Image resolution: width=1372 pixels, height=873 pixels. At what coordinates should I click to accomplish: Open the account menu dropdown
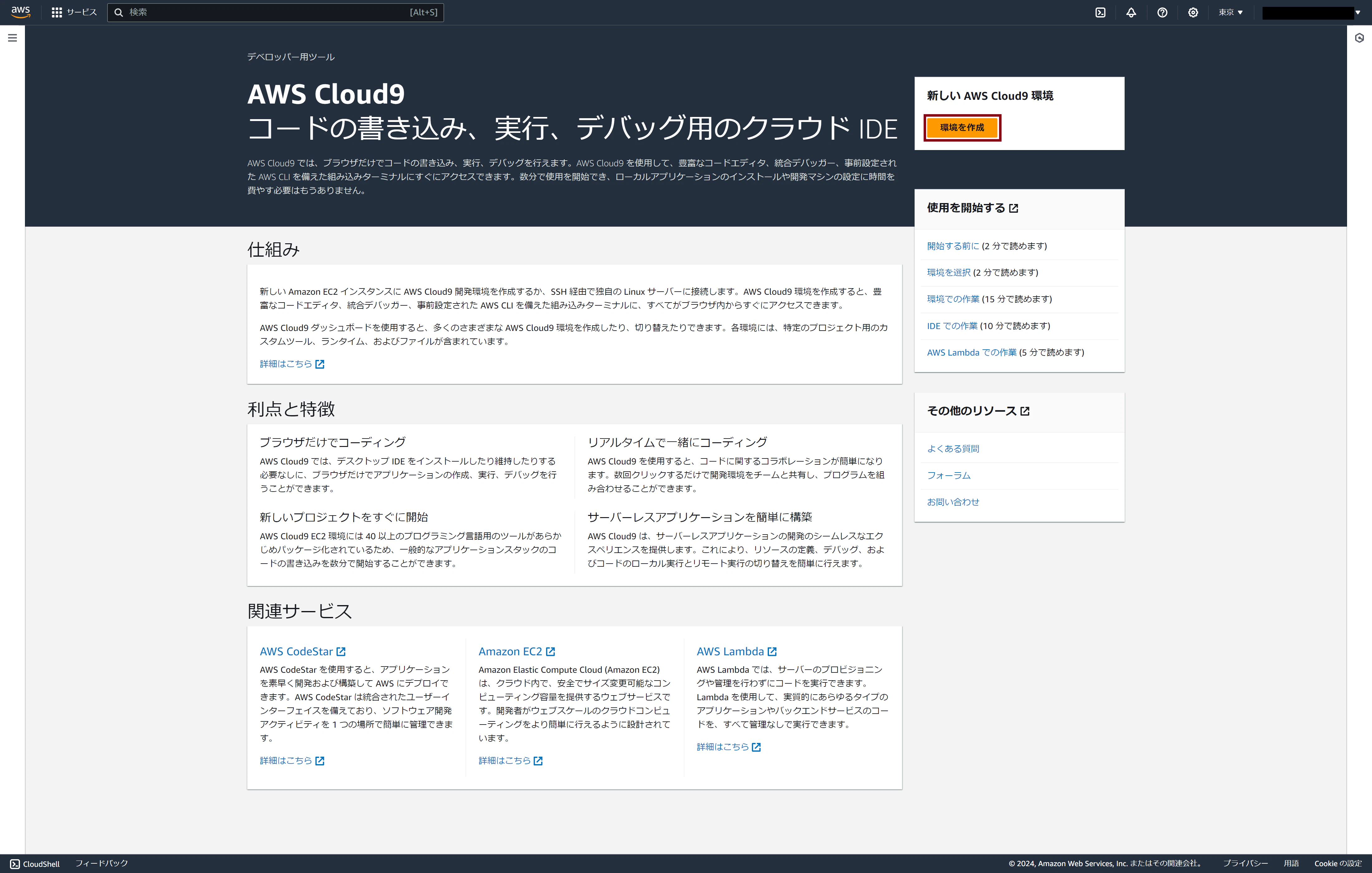(x=1311, y=12)
